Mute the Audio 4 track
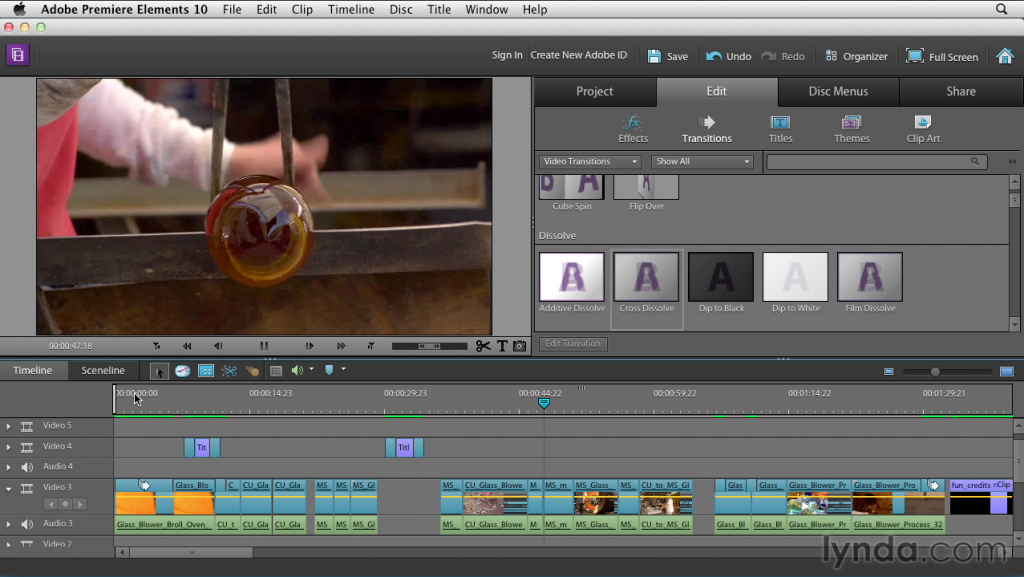Viewport: 1024px width, 577px height. (x=27, y=467)
